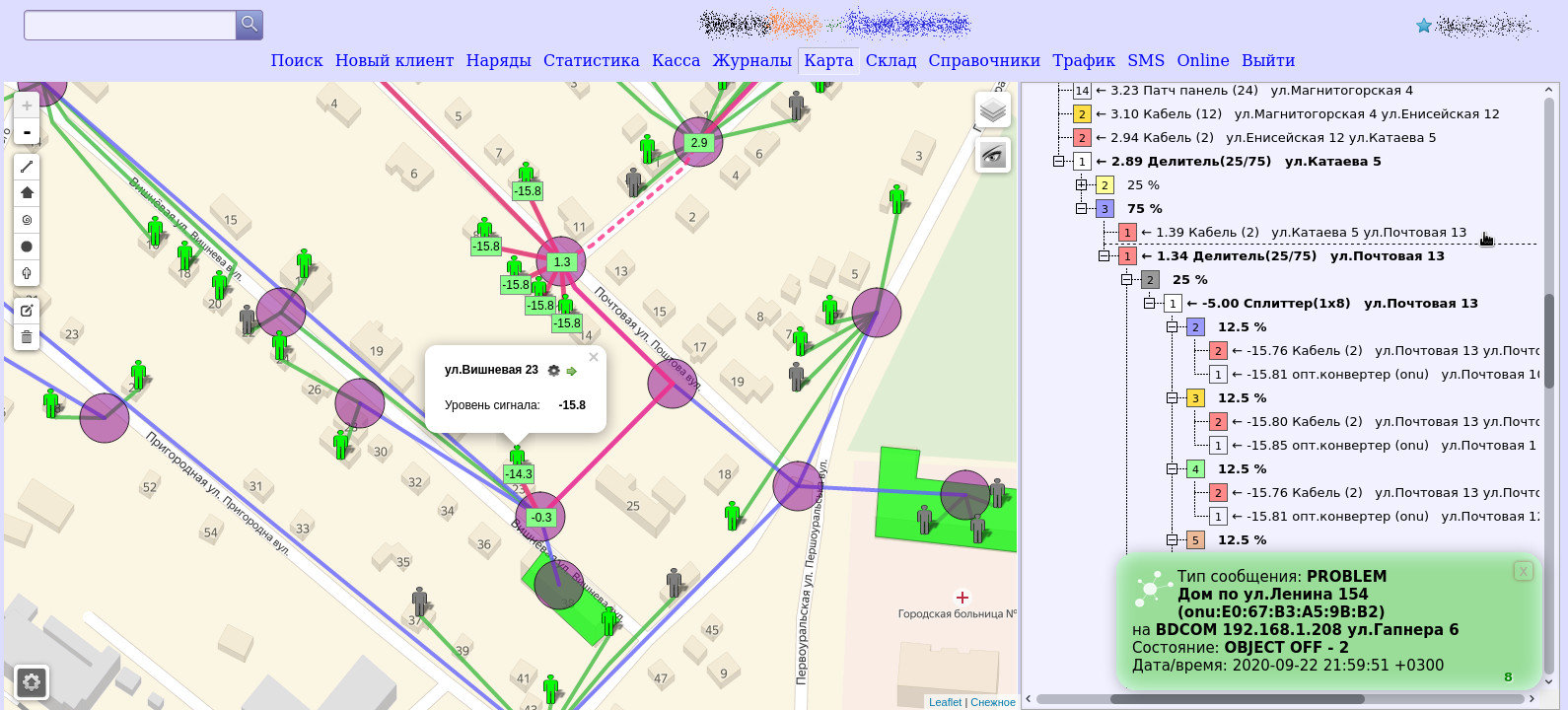Click the client marker labeled -14.3
This screenshot has height=710, width=1568.
pyautogui.click(x=518, y=463)
